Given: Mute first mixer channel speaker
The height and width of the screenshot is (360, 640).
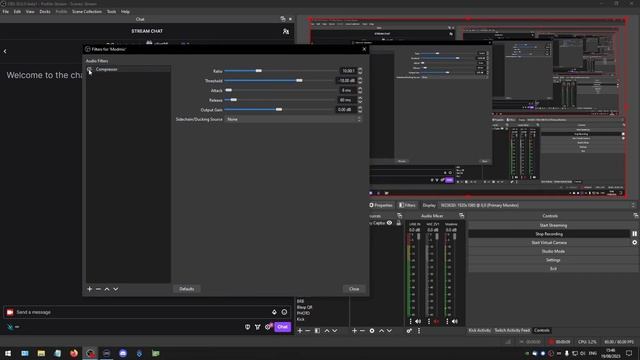Looking at the screenshot, I should pos(418,322).
